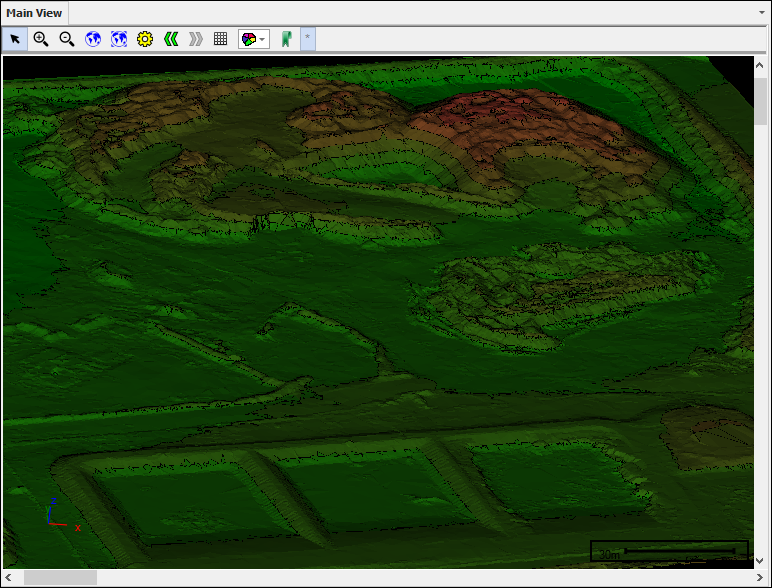Click the zoom out magnifier
772x588 pixels.
pyautogui.click(x=67, y=39)
